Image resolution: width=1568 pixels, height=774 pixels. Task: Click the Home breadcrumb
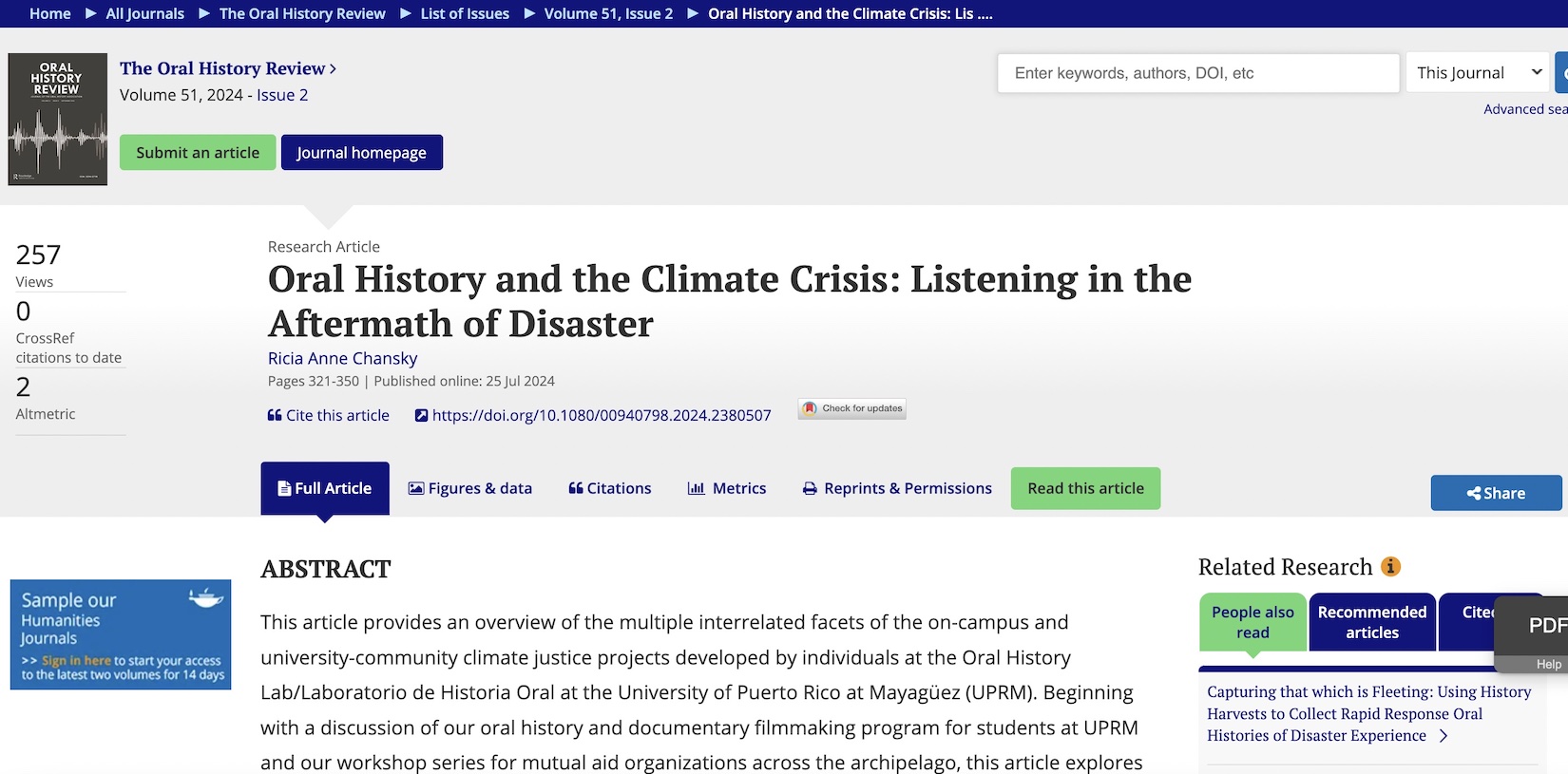(50, 13)
